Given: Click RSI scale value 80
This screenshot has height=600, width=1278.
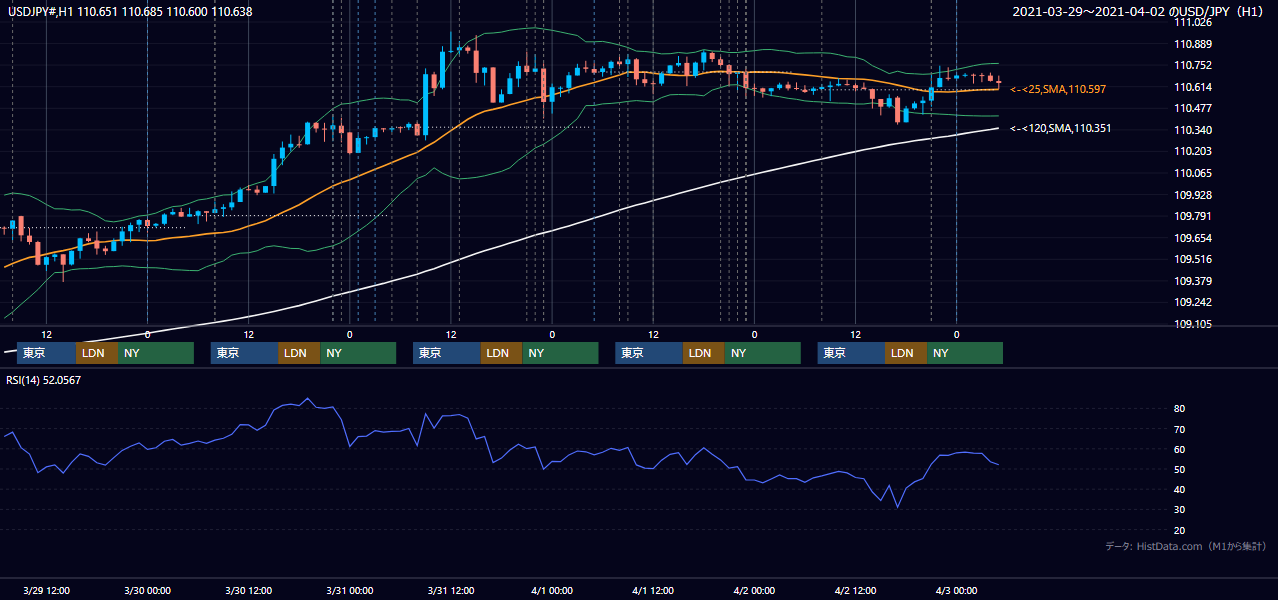Looking at the screenshot, I should pyautogui.click(x=1180, y=409).
